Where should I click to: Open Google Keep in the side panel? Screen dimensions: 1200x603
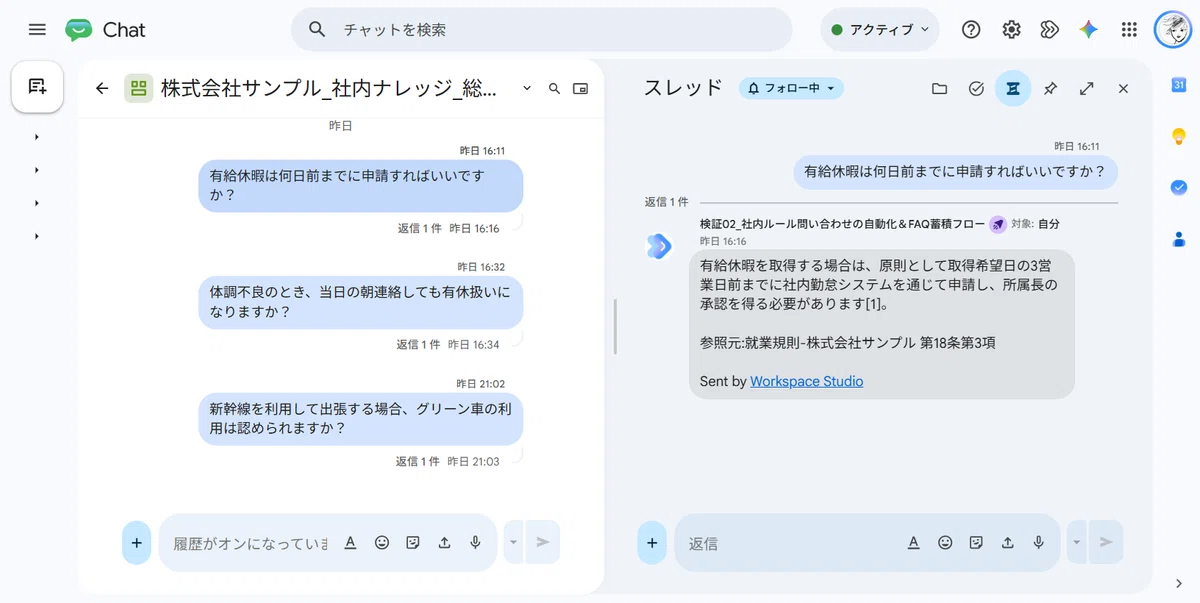point(1178,136)
